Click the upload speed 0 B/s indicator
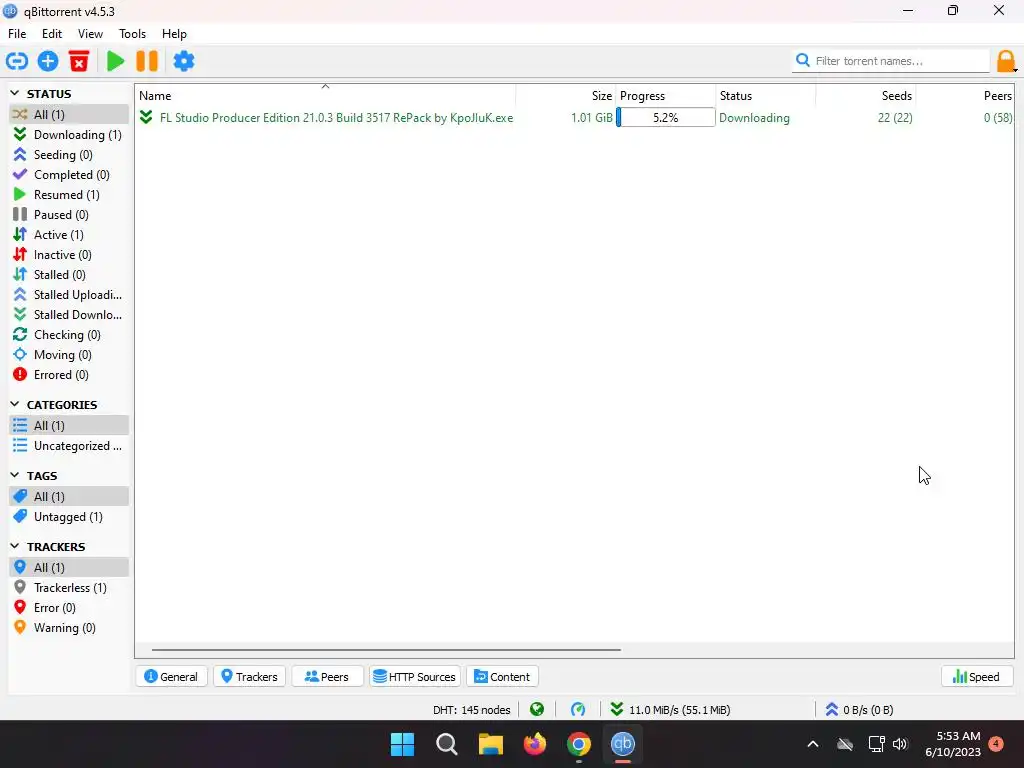The width and height of the screenshot is (1024, 768). (x=859, y=709)
